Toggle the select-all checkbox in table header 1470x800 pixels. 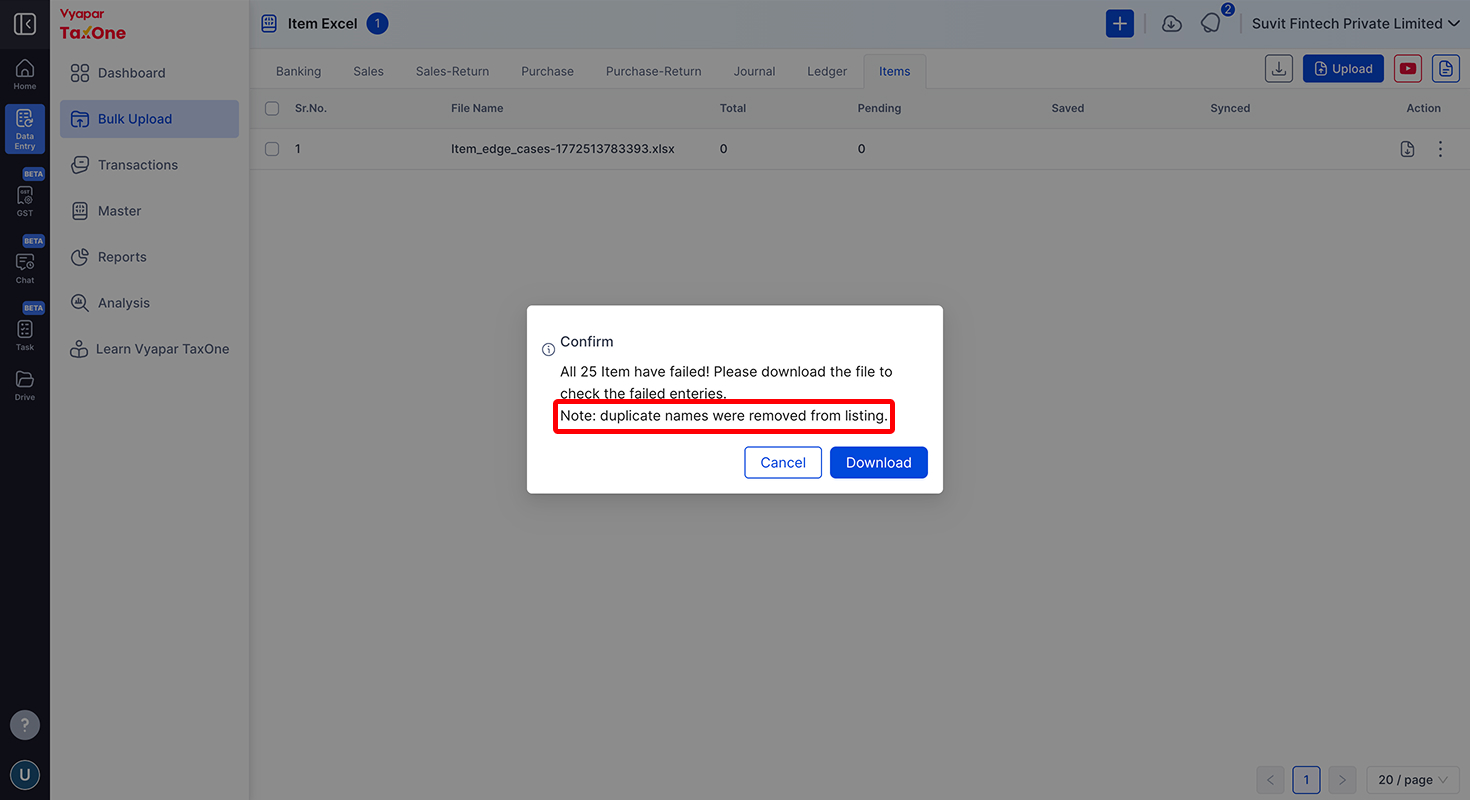click(272, 108)
